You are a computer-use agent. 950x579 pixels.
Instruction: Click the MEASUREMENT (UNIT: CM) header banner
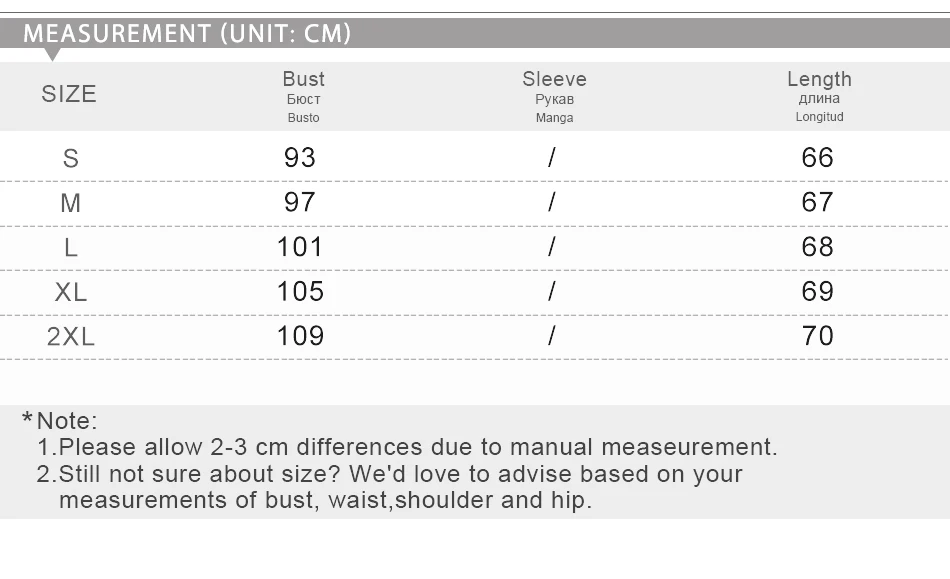[475, 33]
